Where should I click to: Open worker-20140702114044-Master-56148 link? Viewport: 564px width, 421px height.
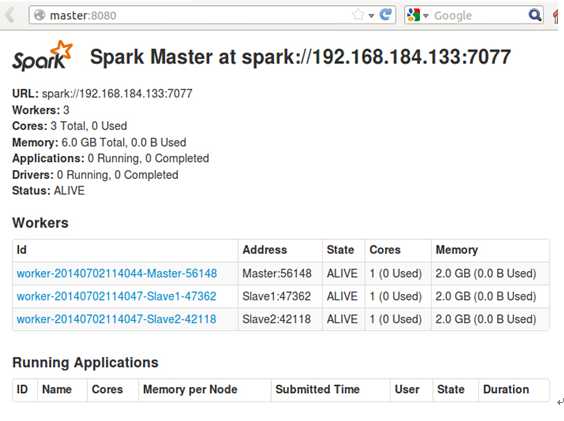click(x=117, y=273)
